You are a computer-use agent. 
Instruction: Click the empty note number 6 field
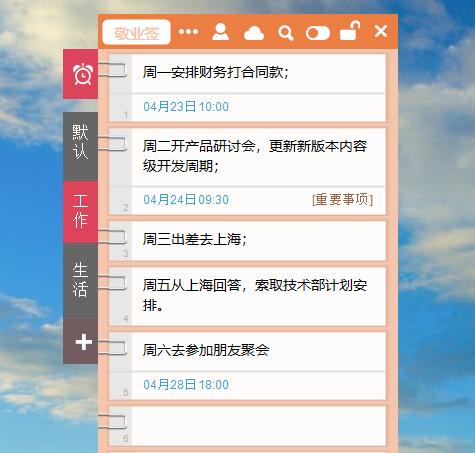(x=259, y=426)
